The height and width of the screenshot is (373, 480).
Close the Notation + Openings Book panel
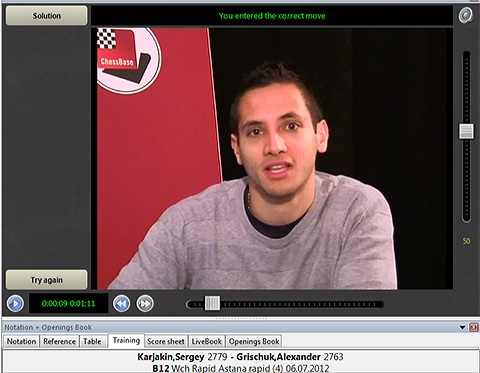click(473, 327)
